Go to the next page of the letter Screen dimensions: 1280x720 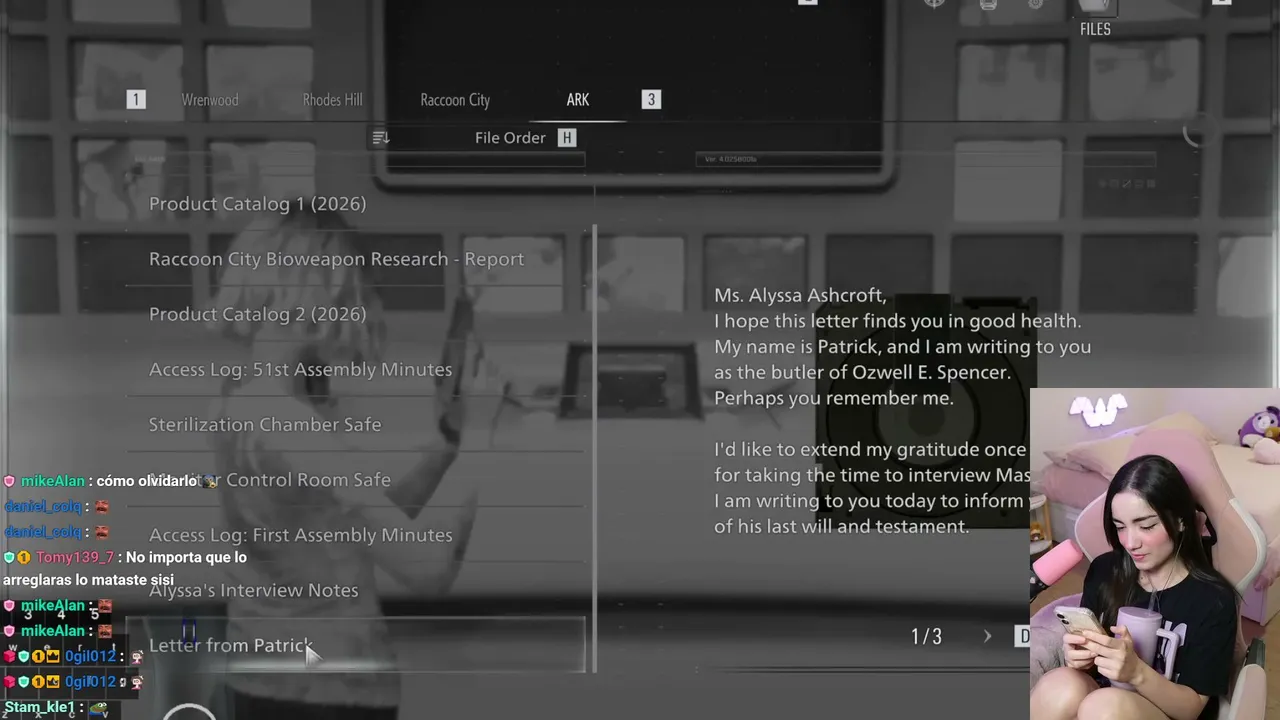987,636
